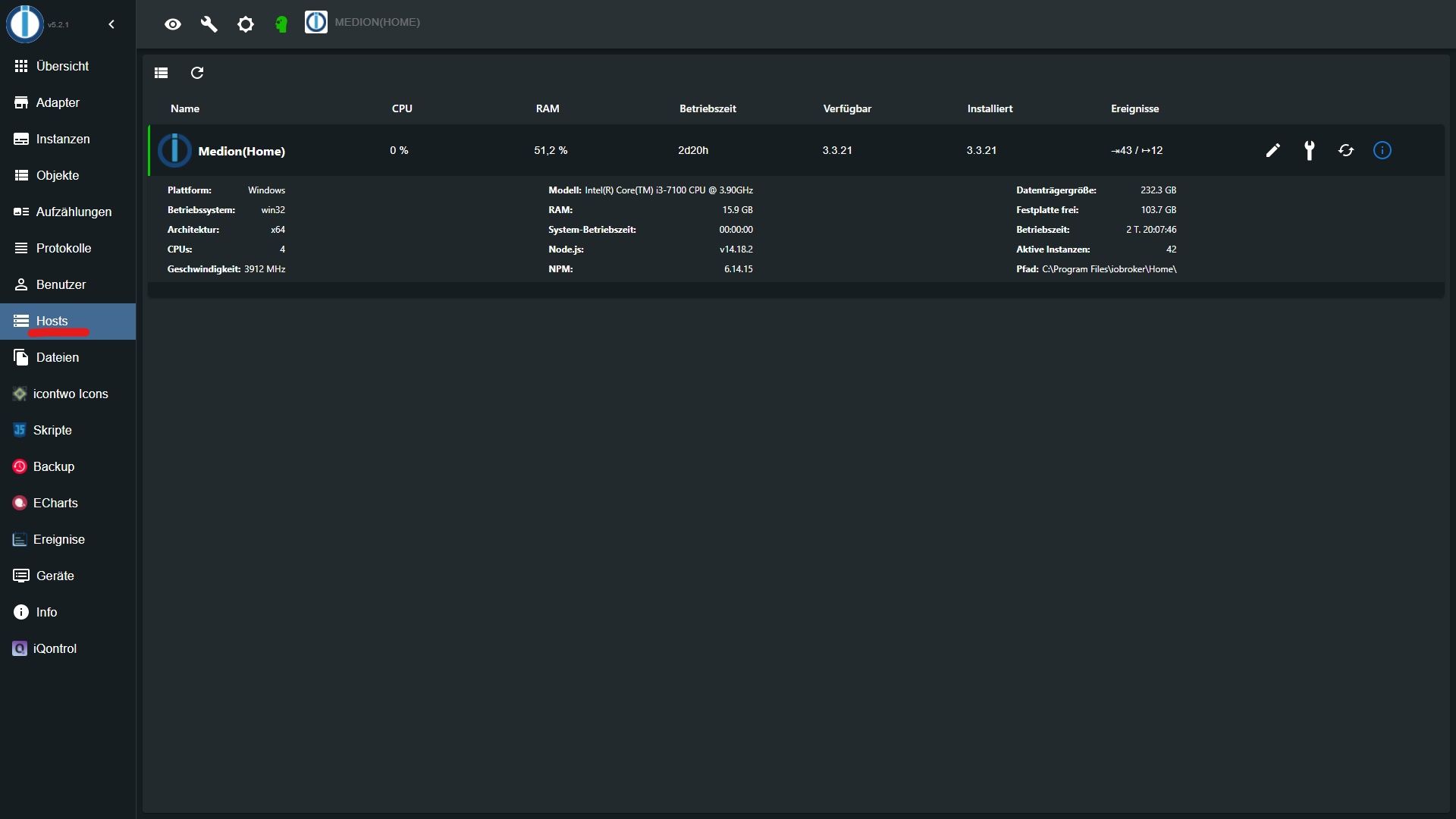Click the ioBroker logo next to MEDION(HOME)
The width and height of the screenshot is (1456, 819).
tap(316, 22)
